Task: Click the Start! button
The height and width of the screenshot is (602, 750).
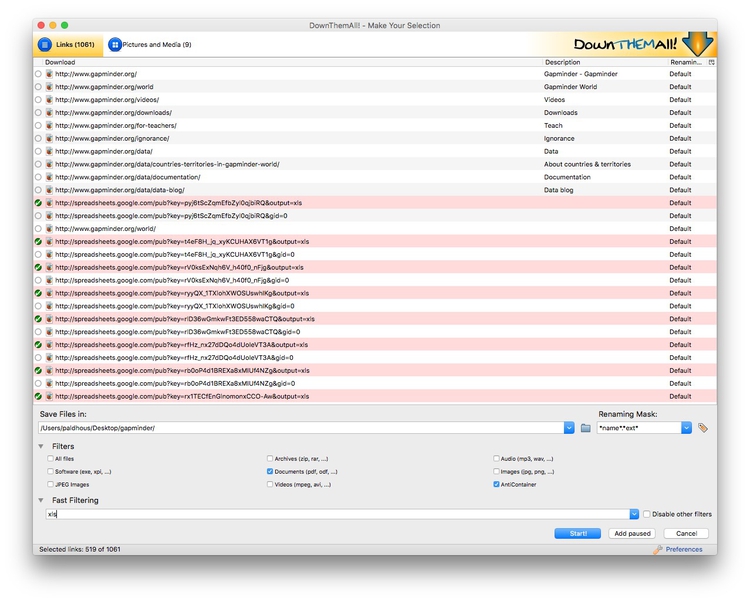Action: click(x=578, y=534)
